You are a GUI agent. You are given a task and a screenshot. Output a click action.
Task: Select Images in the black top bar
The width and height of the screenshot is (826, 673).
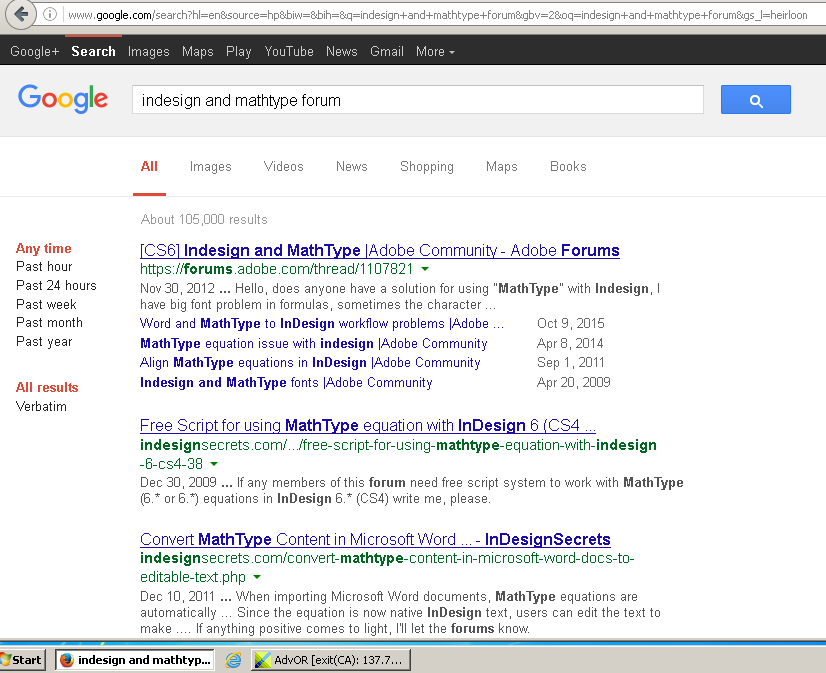tap(149, 52)
